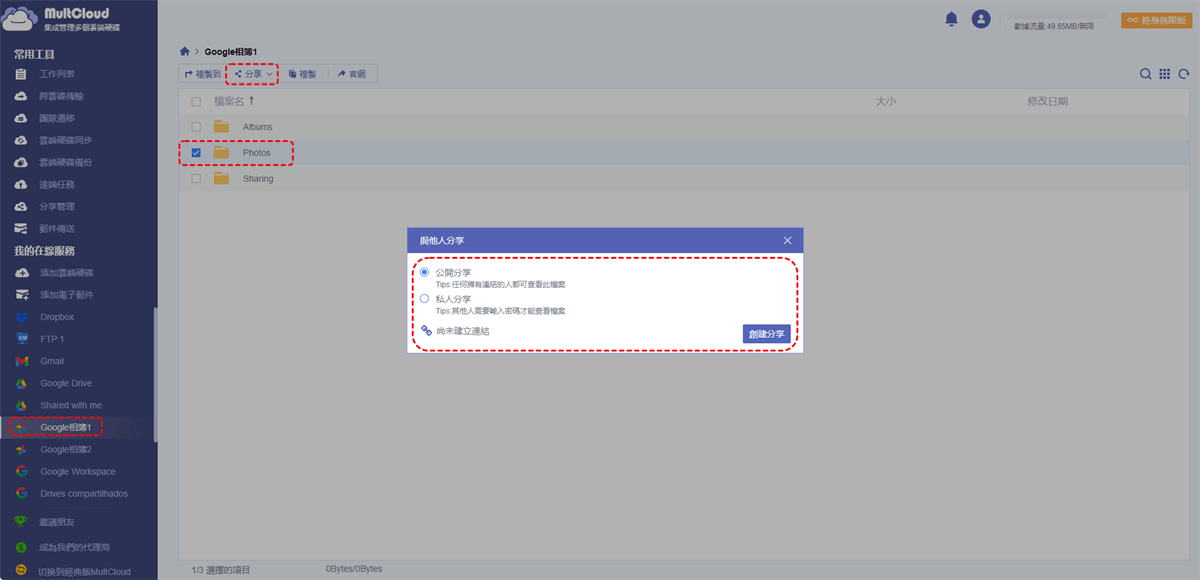Viewport: 1200px width, 580px height.
Task: Click Become Our Reseller (成為我們的代理商) item
Action: [75, 547]
